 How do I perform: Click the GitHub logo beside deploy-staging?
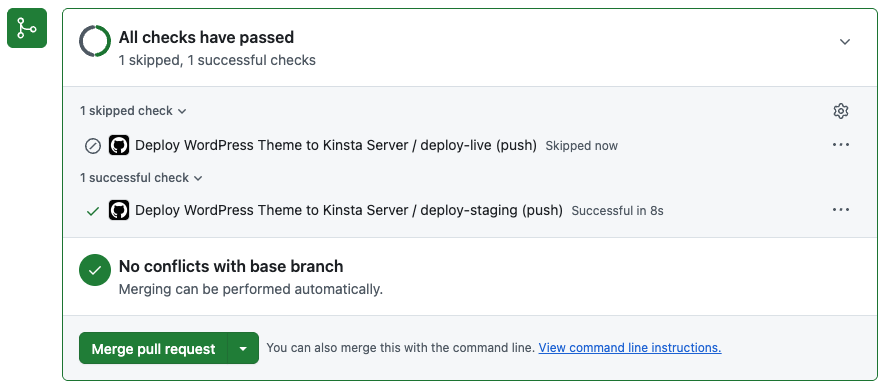119,210
